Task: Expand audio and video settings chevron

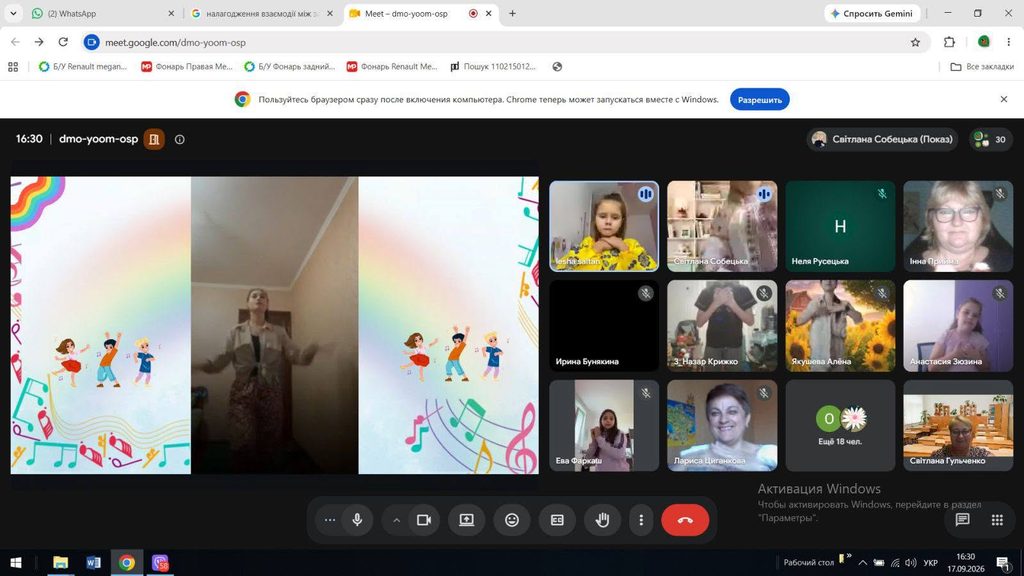Action: (396, 520)
